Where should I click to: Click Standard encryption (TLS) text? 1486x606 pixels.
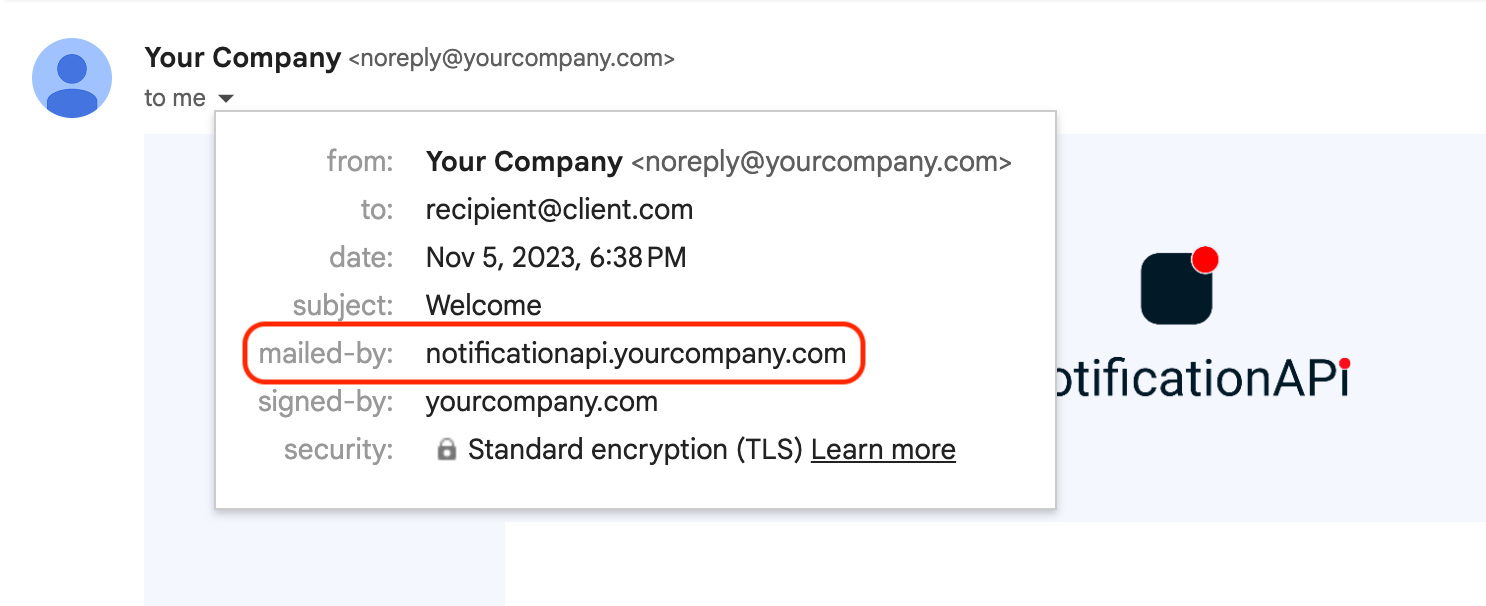click(636, 450)
